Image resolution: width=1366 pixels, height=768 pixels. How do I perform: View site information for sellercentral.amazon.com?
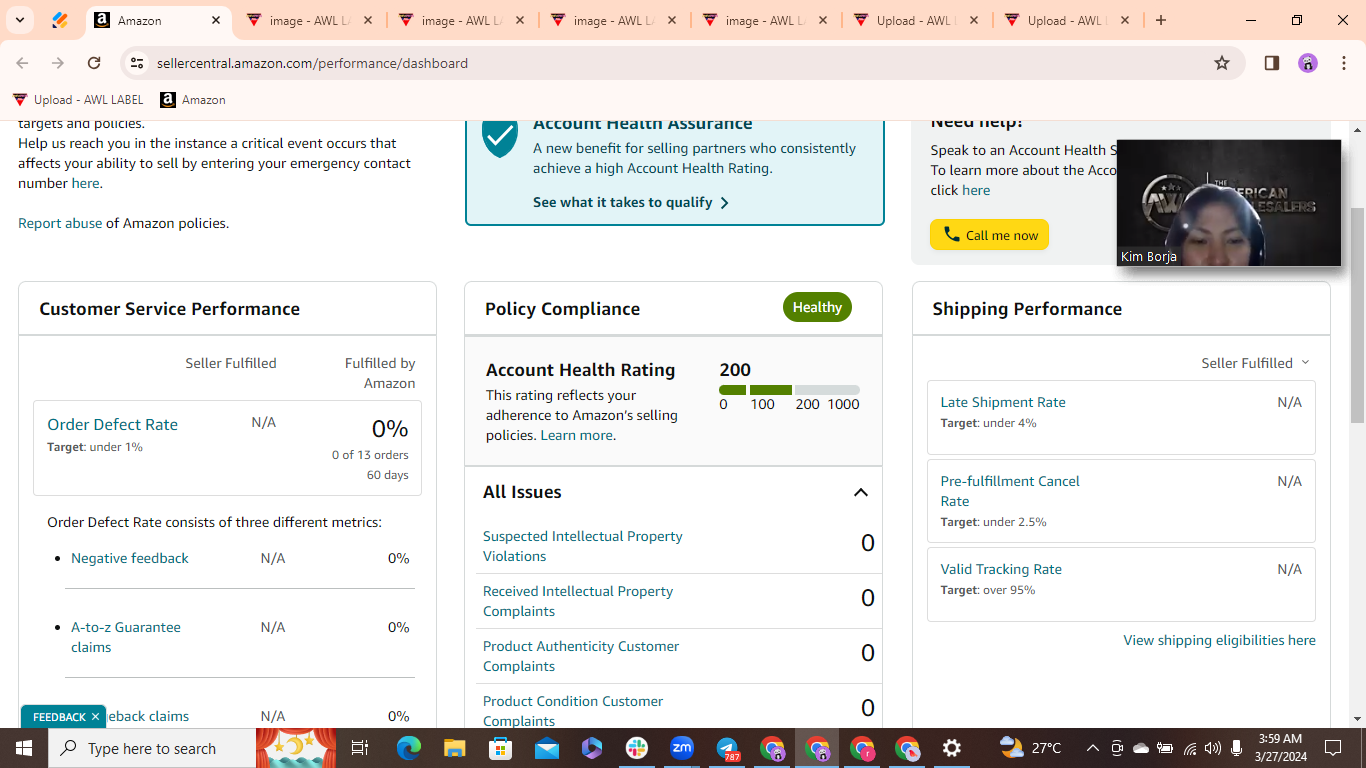pos(137,63)
